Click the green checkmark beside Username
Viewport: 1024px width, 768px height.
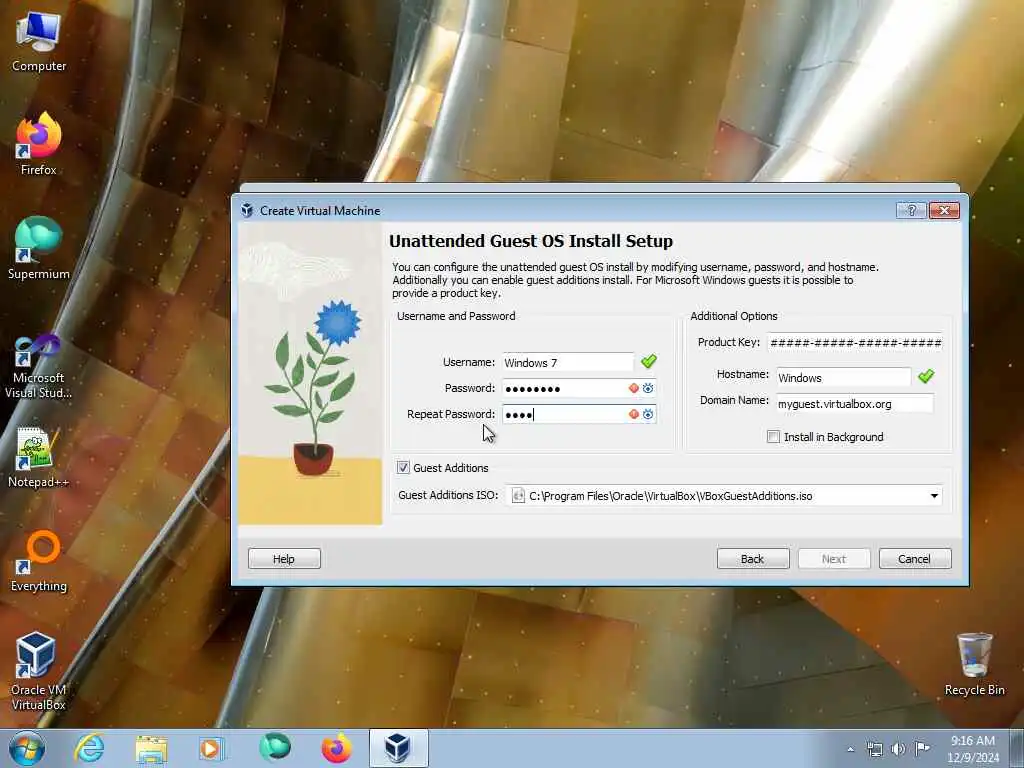click(648, 361)
